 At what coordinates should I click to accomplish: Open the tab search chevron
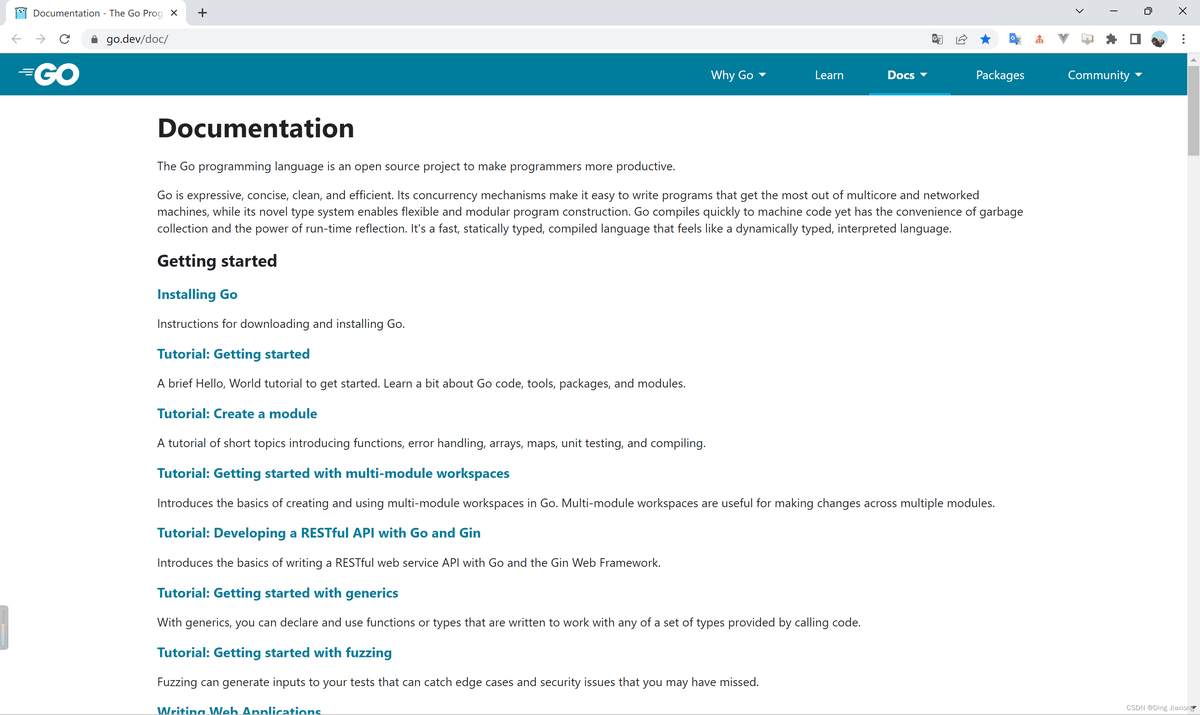(x=1079, y=11)
